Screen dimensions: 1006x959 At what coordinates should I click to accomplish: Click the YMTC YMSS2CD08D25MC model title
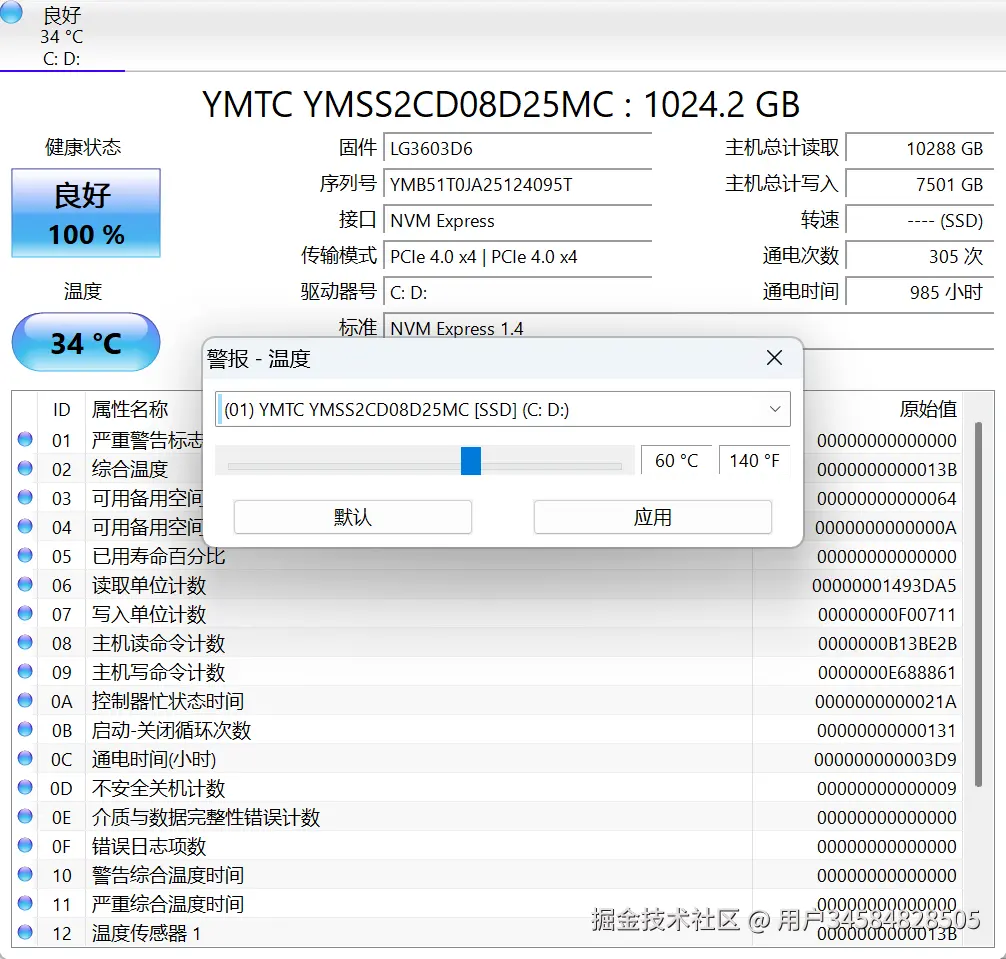click(x=501, y=104)
